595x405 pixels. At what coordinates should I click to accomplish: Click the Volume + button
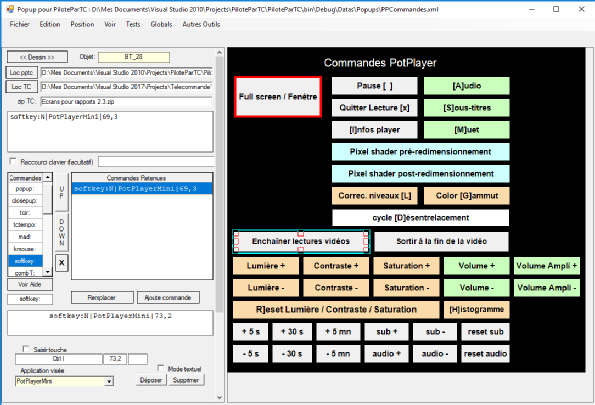tap(477, 266)
